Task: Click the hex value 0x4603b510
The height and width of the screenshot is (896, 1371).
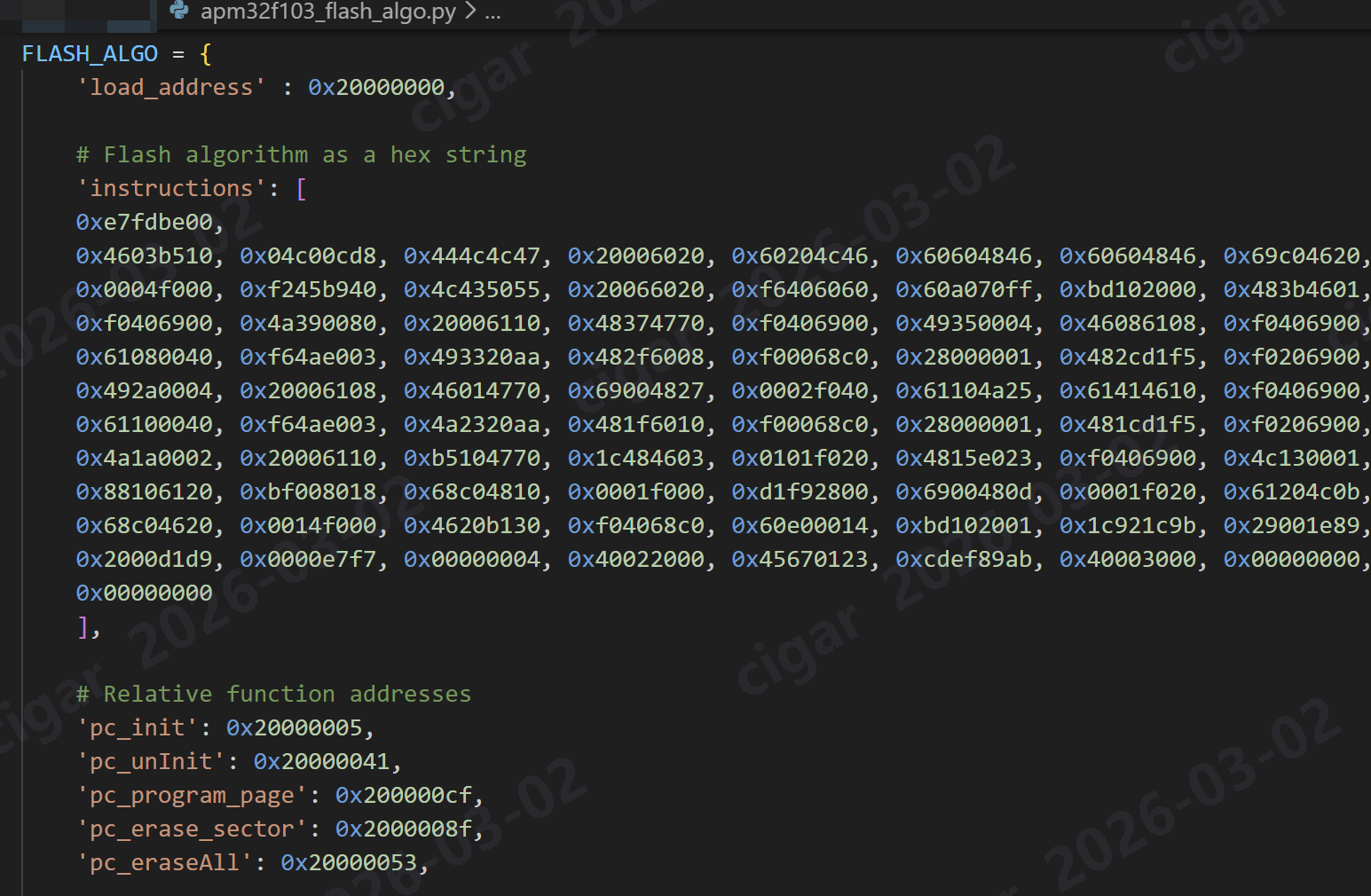Action: [x=144, y=256]
